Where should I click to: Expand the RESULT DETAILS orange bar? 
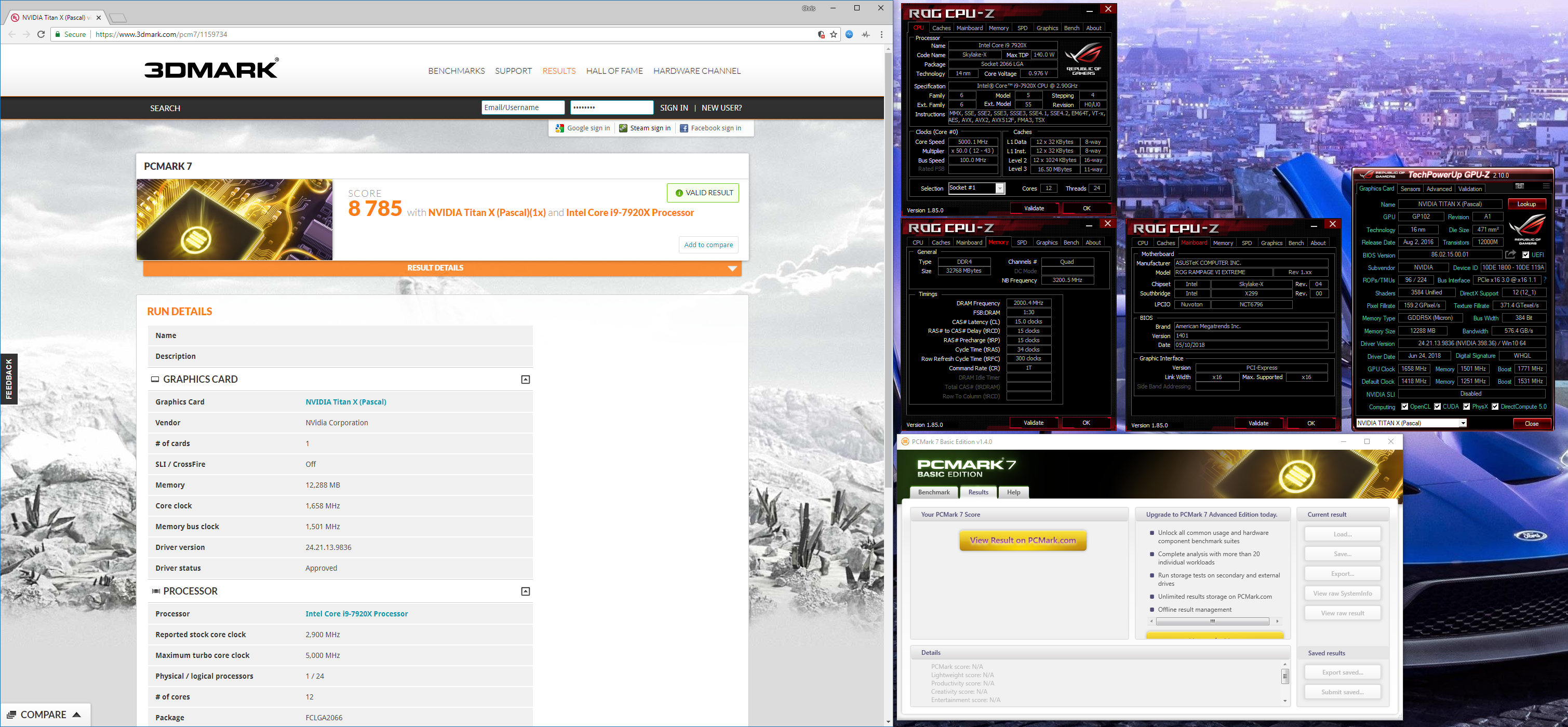443,268
